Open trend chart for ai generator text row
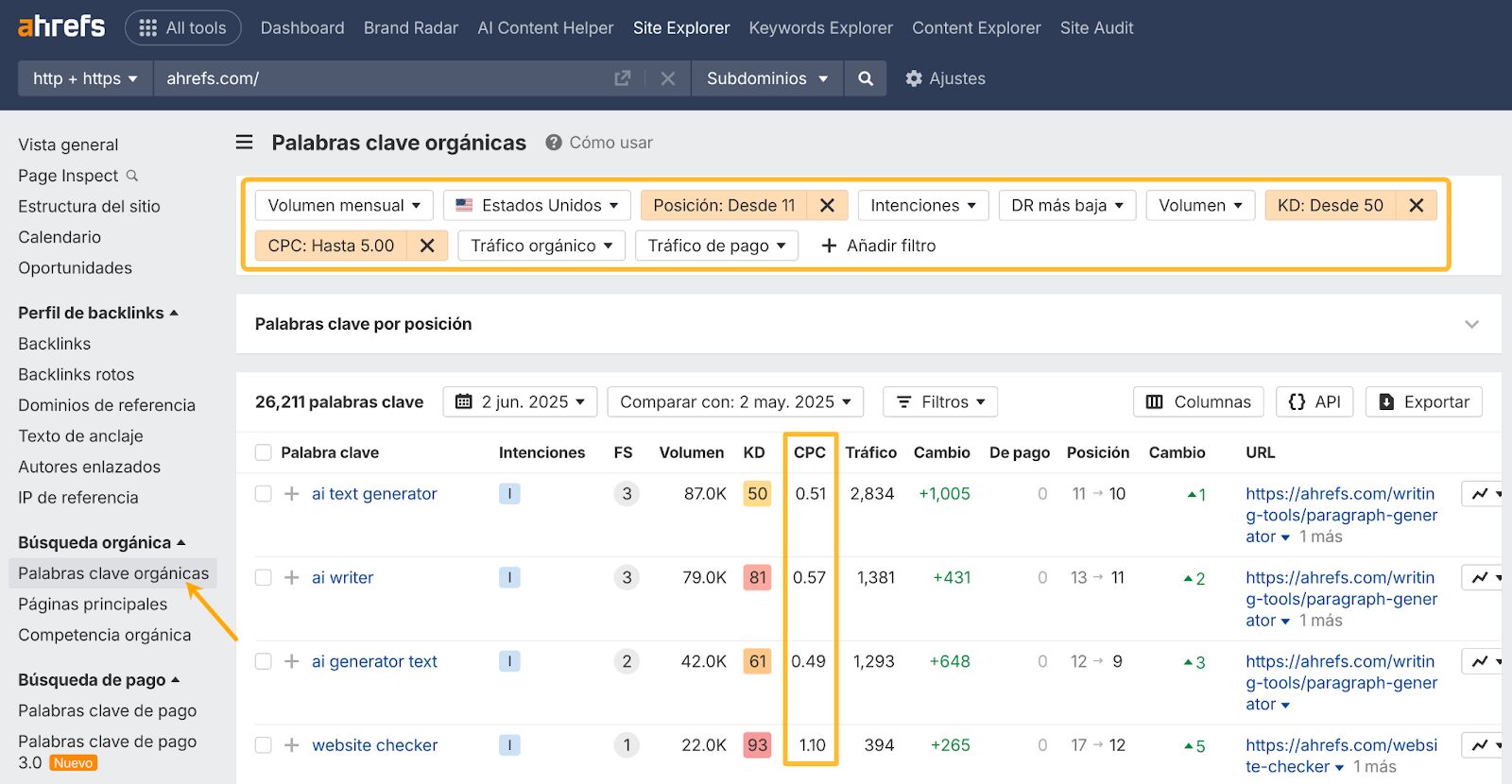Viewport: 1512px width, 784px height. (1482, 662)
